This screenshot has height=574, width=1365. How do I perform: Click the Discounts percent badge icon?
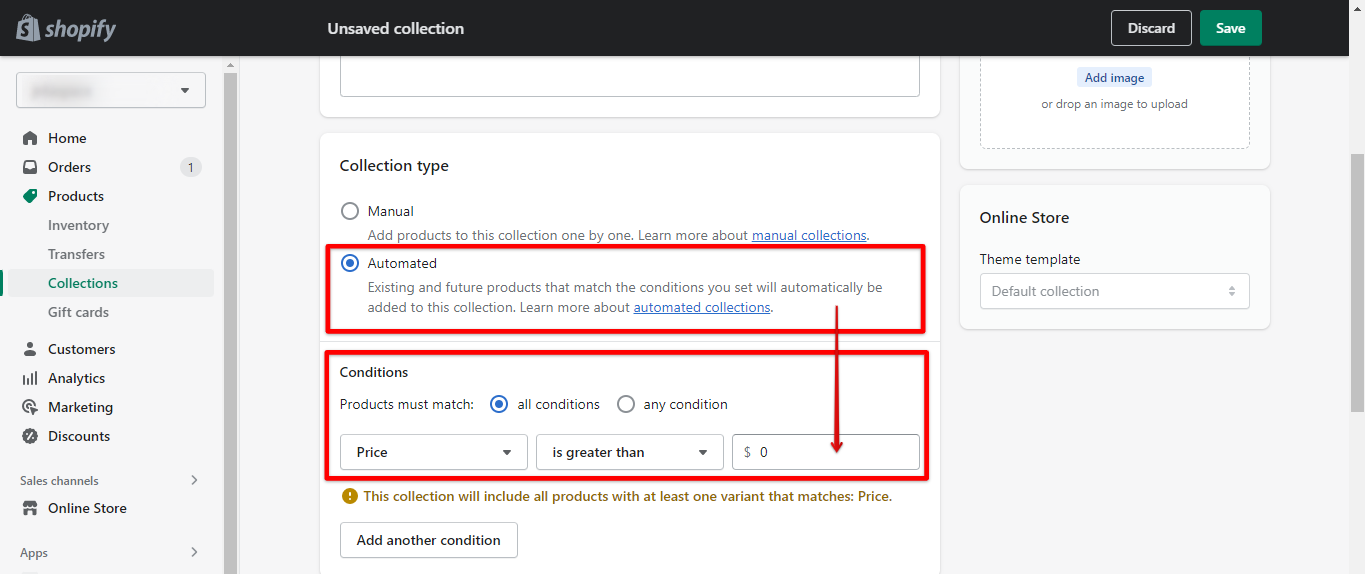click(x=30, y=436)
